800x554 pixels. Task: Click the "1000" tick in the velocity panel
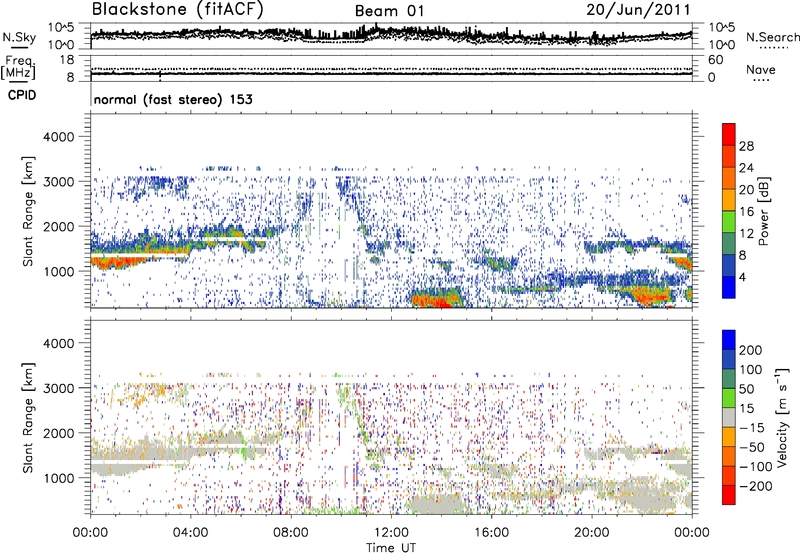point(58,478)
